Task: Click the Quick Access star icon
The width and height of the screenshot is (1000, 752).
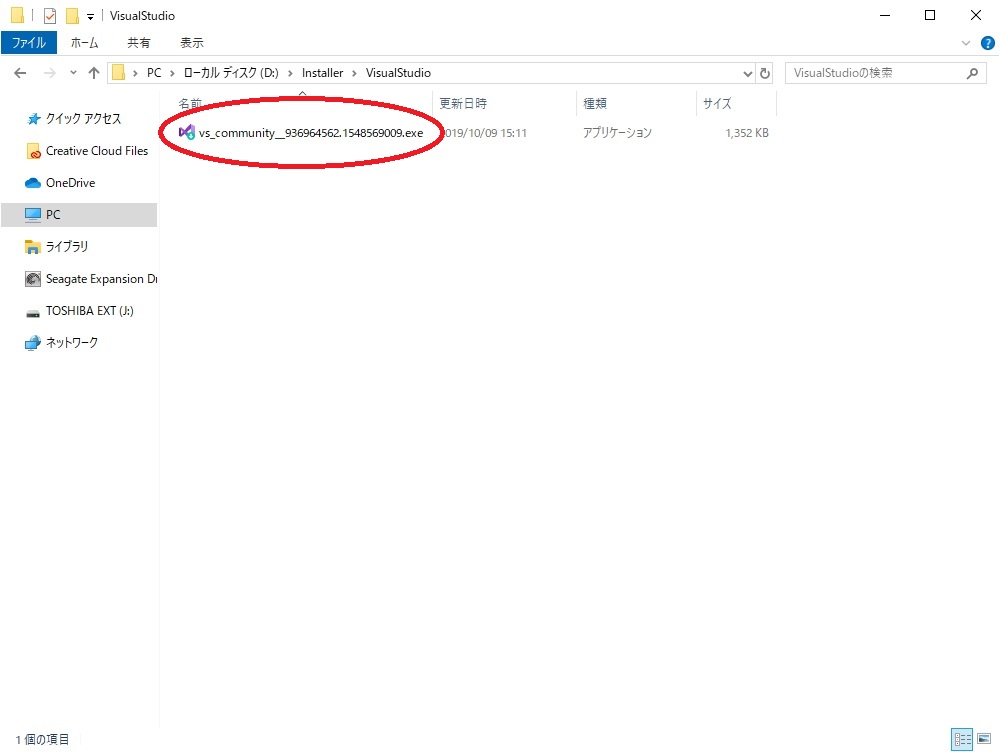Action: click(34, 119)
